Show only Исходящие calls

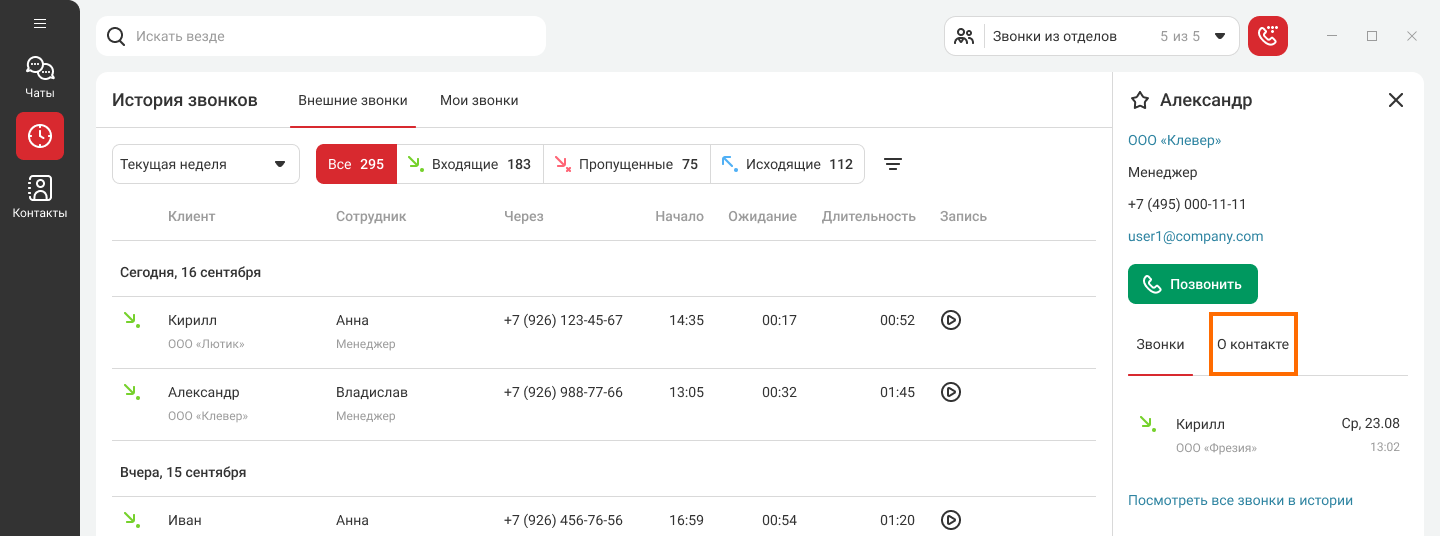(787, 164)
